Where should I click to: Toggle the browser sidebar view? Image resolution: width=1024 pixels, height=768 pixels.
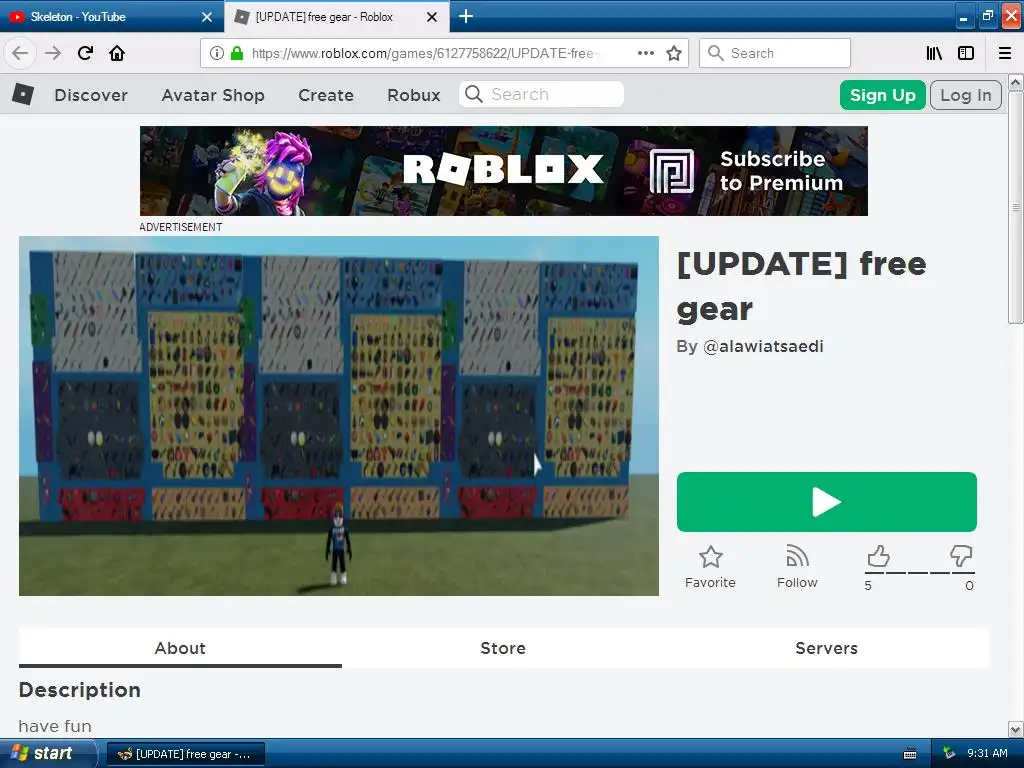pyautogui.click(x=966, y=53)
